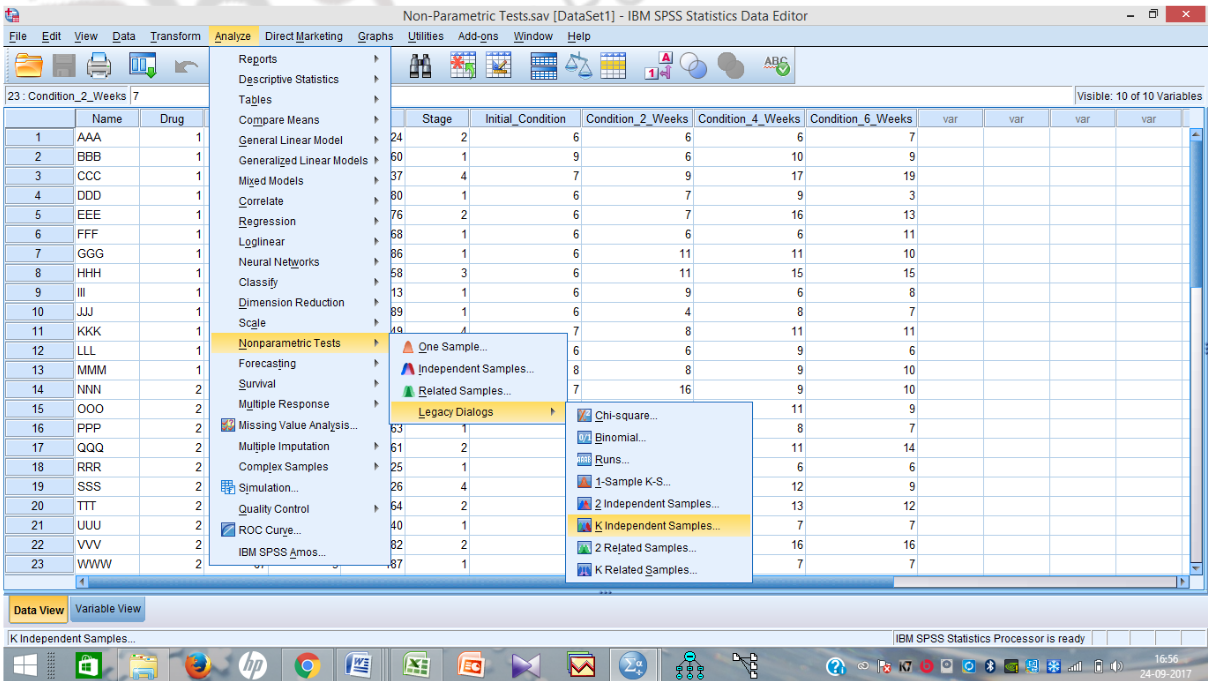
Task: Click the Insert Variable icon
Action: click(499, 65)
